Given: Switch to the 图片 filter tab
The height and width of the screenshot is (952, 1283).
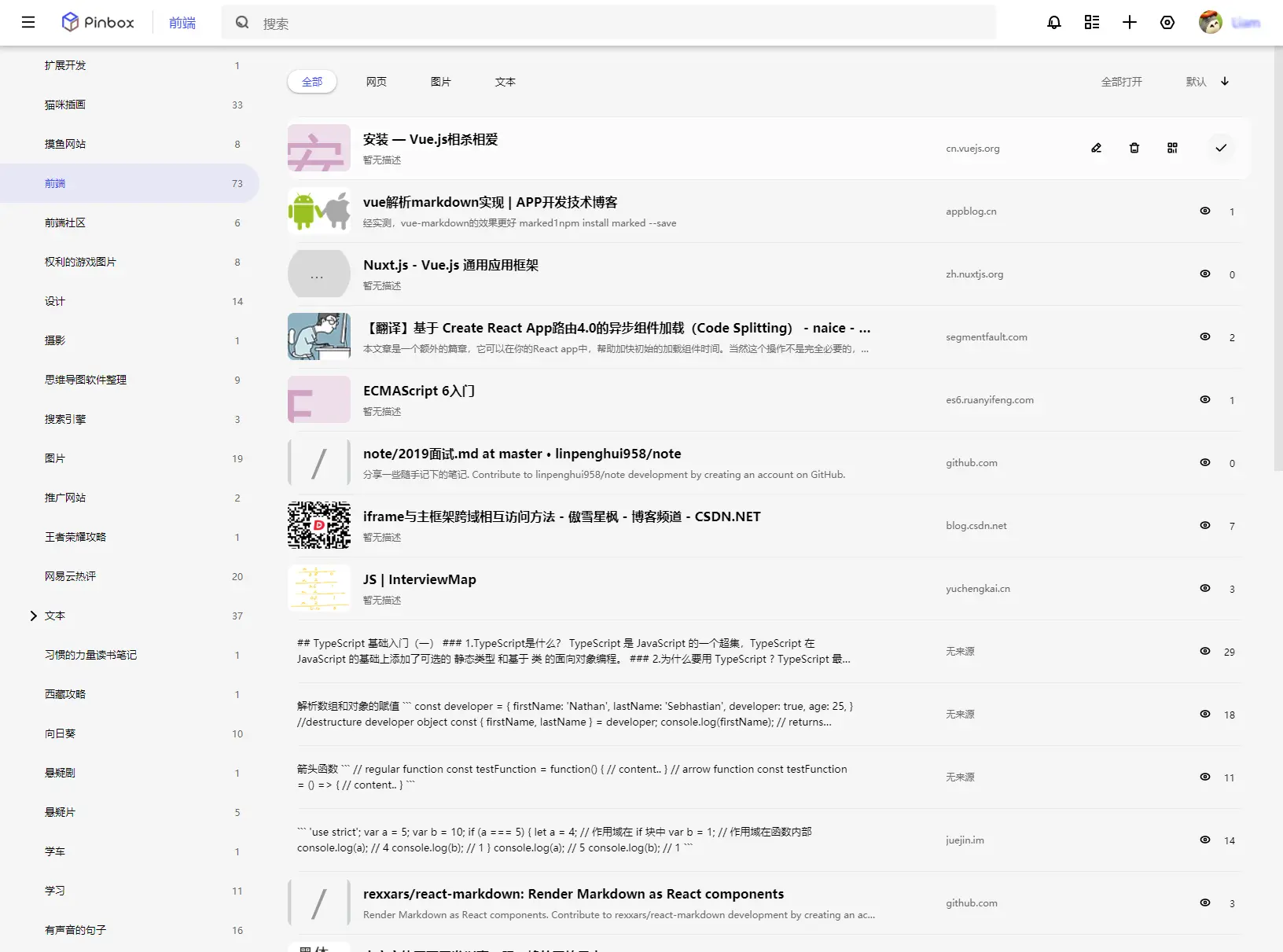Looking at the screenshot, I should point(441,82).
